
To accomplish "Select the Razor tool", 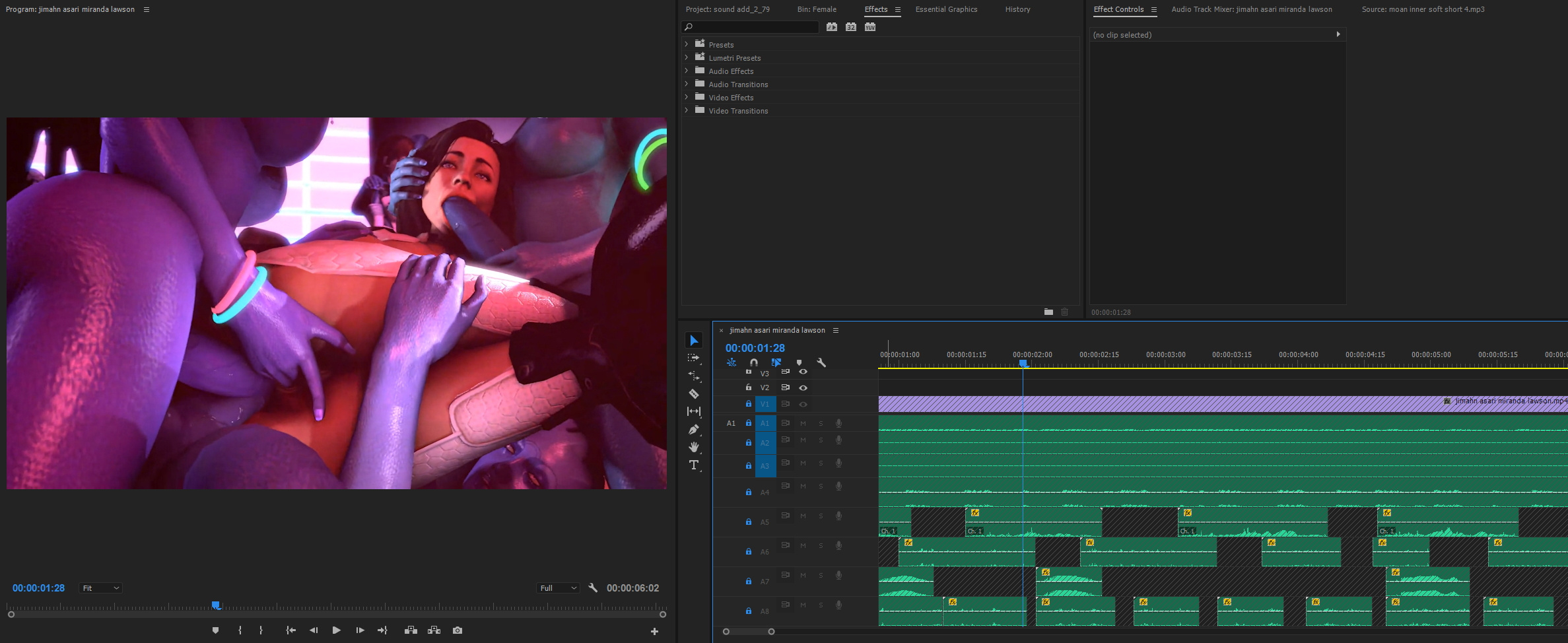I will point(694,393).
